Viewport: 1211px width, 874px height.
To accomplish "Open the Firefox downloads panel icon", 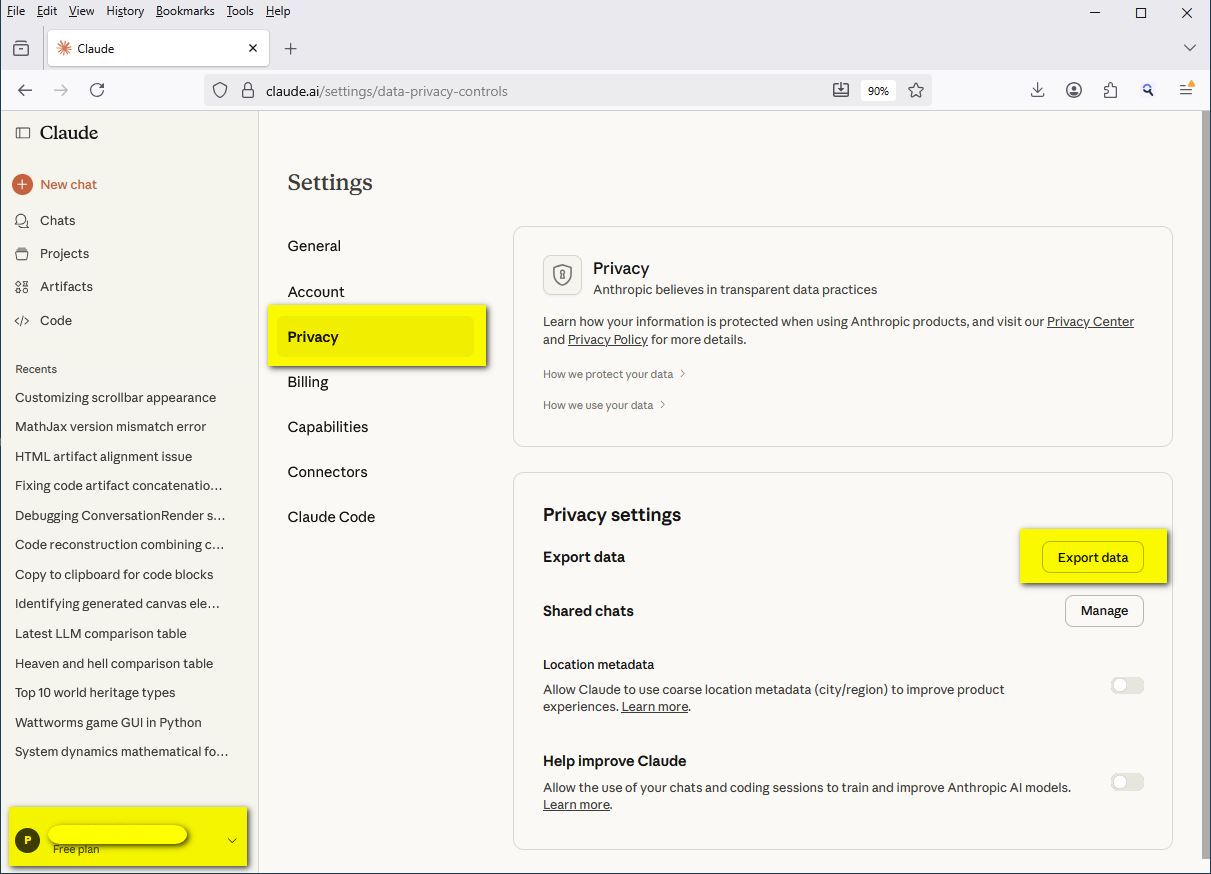I will [x=1037, y=90].
